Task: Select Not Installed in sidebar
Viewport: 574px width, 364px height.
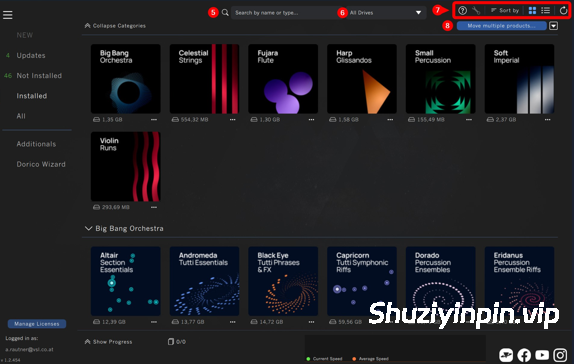Action: point(39,76)
